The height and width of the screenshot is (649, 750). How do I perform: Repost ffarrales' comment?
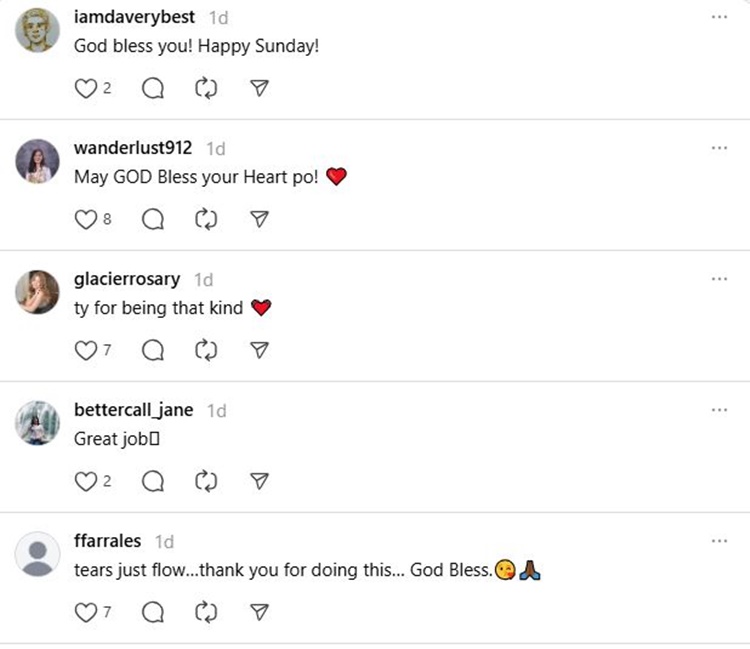click(x=206, y=613)
